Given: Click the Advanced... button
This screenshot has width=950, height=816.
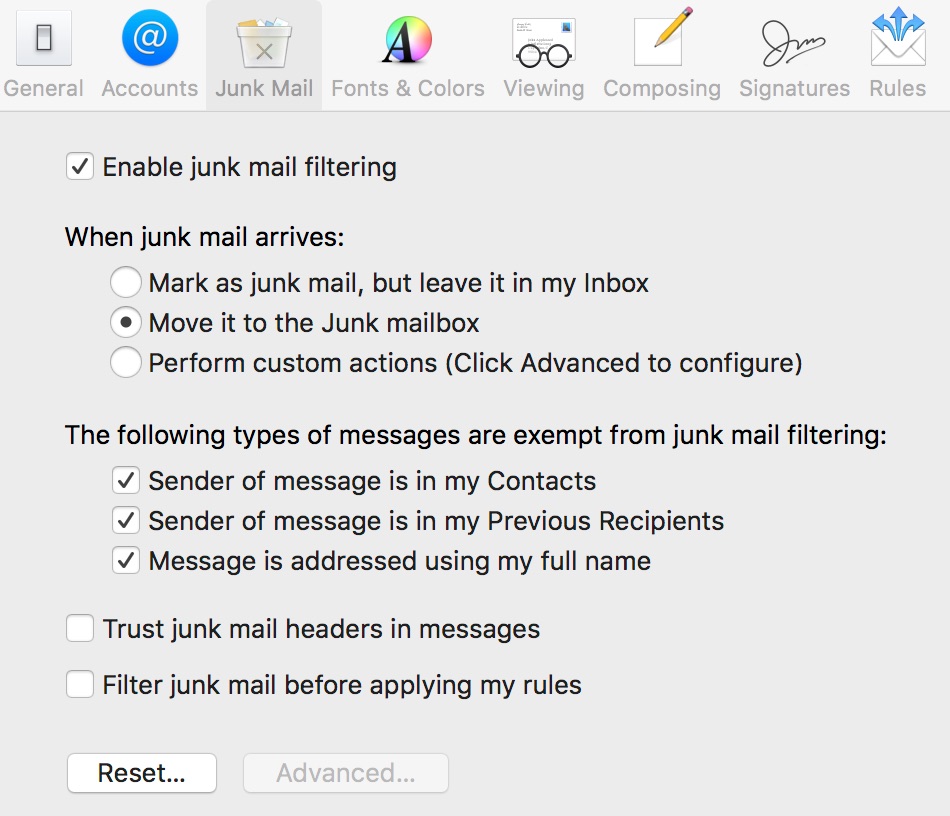Looking at the screenshot, I should [x=346, y=773].
